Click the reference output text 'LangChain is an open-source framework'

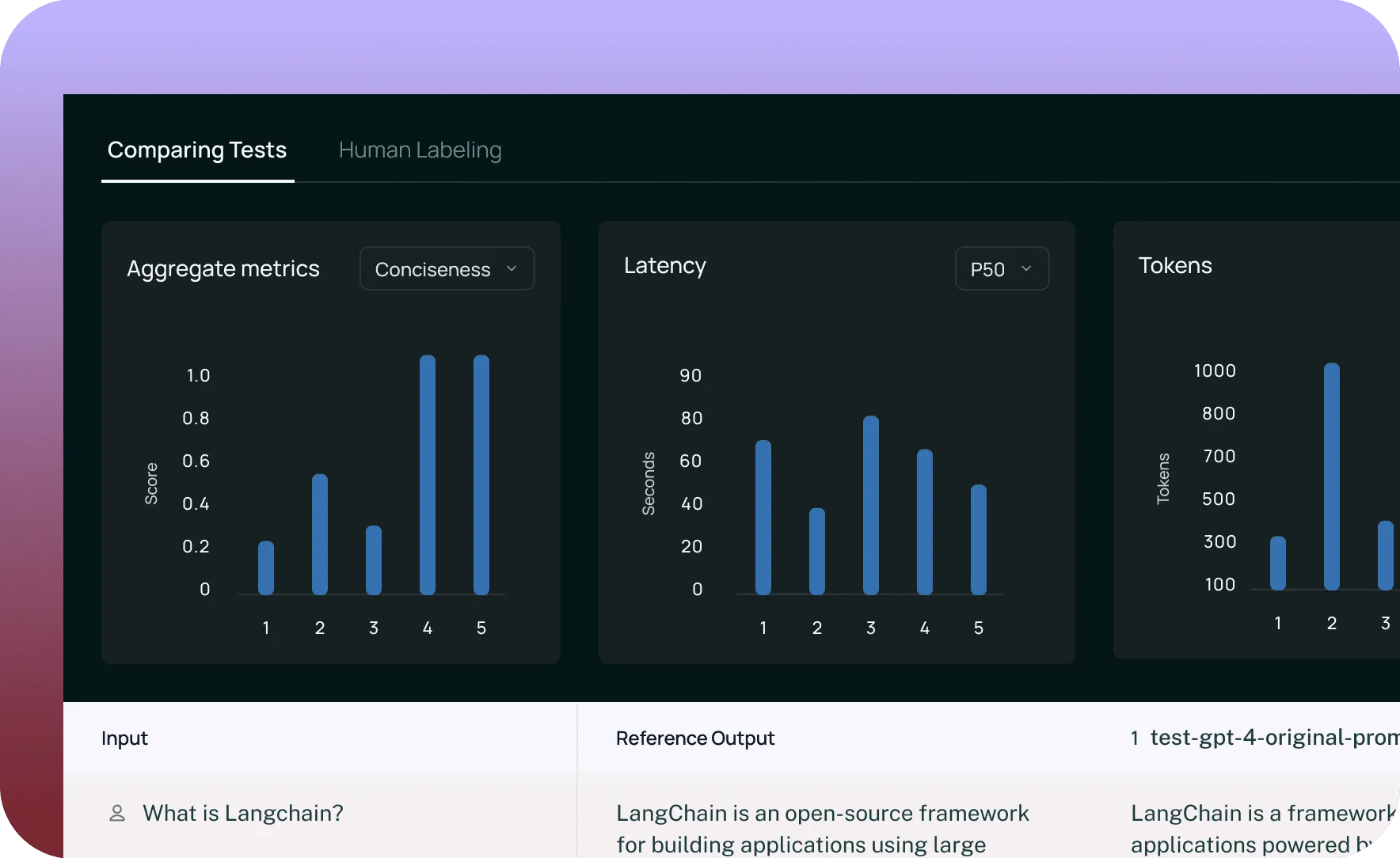coord(823,813)
